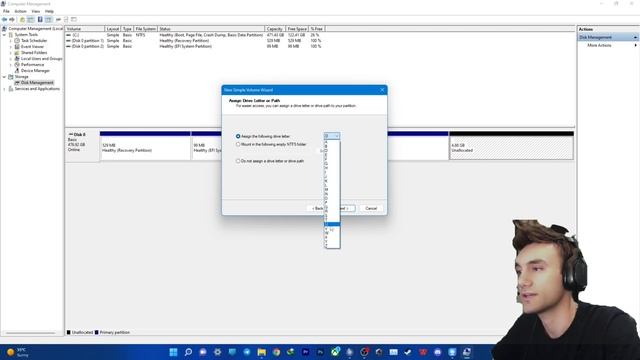640x360 pixels.
Task: Sort by the Volume column header
Action: pos(85,29)
